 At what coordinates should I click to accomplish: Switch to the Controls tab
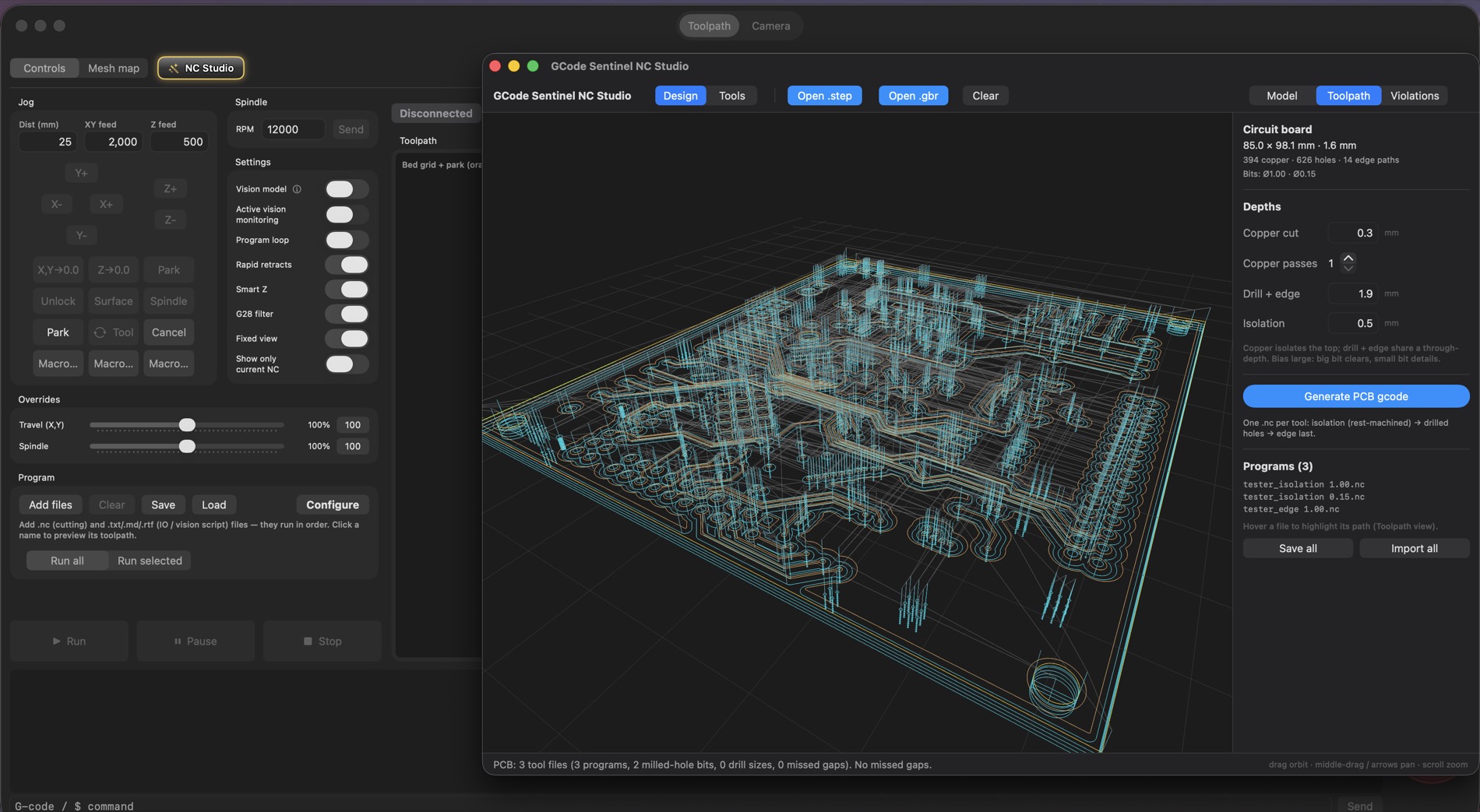click(44, 68)
